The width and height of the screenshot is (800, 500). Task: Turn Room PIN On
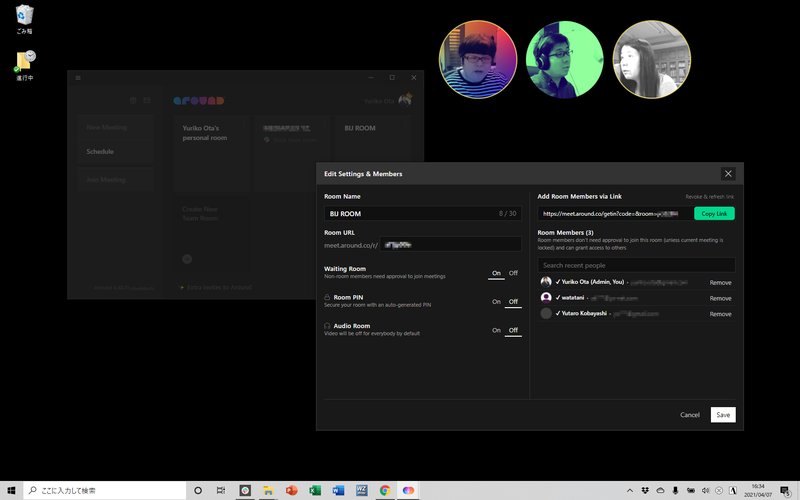tap(496, 302)
